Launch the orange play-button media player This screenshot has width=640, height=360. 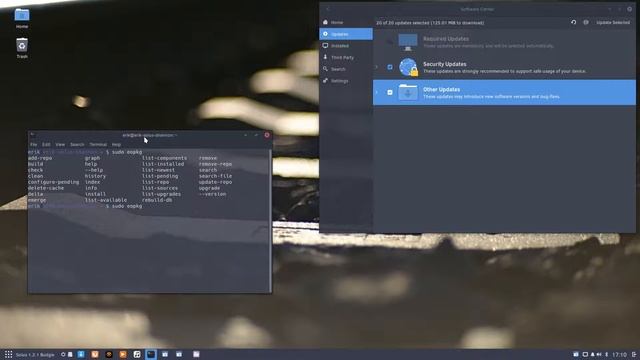point(122,354)
